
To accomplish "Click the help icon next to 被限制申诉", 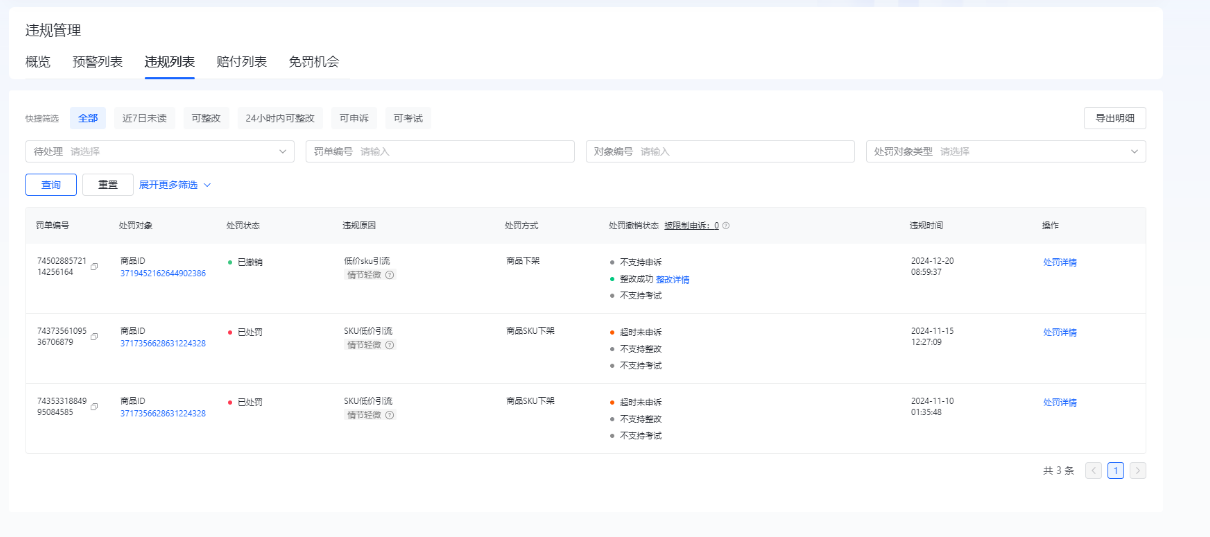I will 726,226.
